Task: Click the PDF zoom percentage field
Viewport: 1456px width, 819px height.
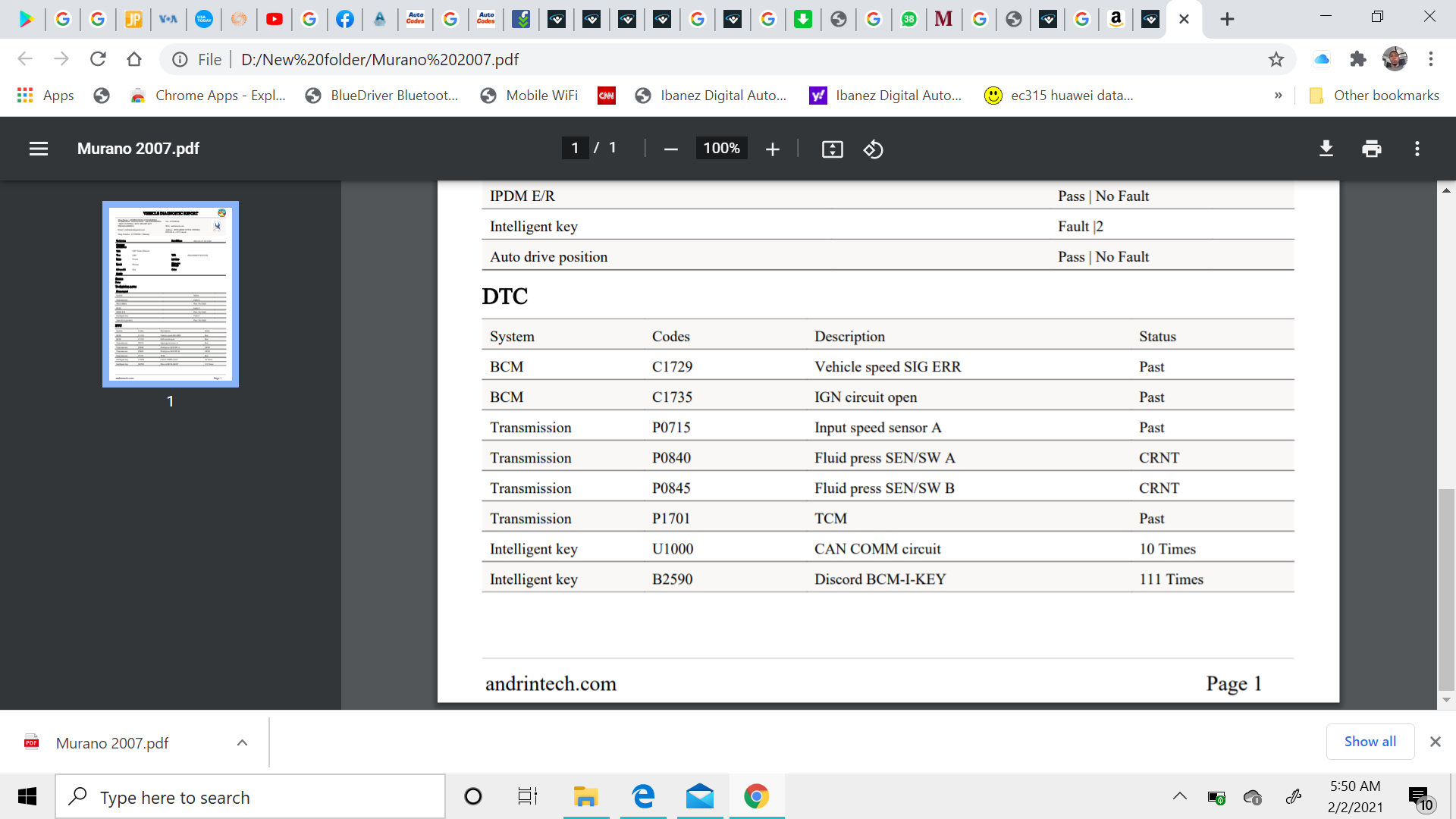Action: 721,149
